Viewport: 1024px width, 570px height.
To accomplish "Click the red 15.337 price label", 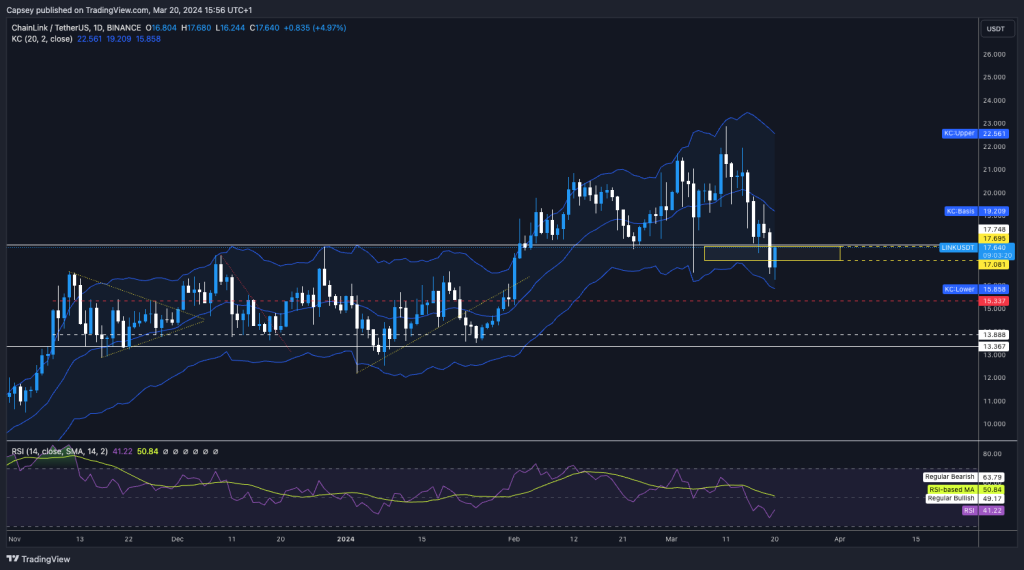I will coord(992,300).
